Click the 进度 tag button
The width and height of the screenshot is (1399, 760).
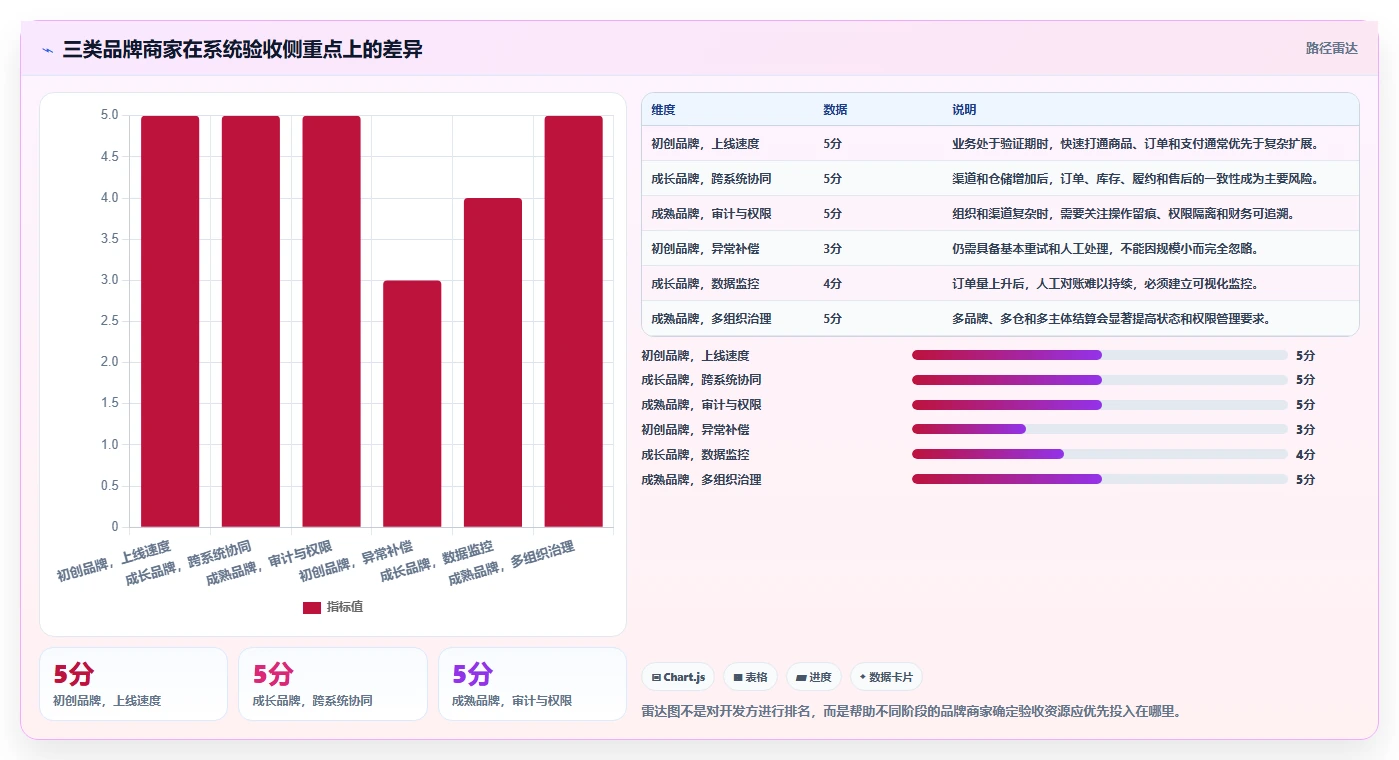coord(814,677)
